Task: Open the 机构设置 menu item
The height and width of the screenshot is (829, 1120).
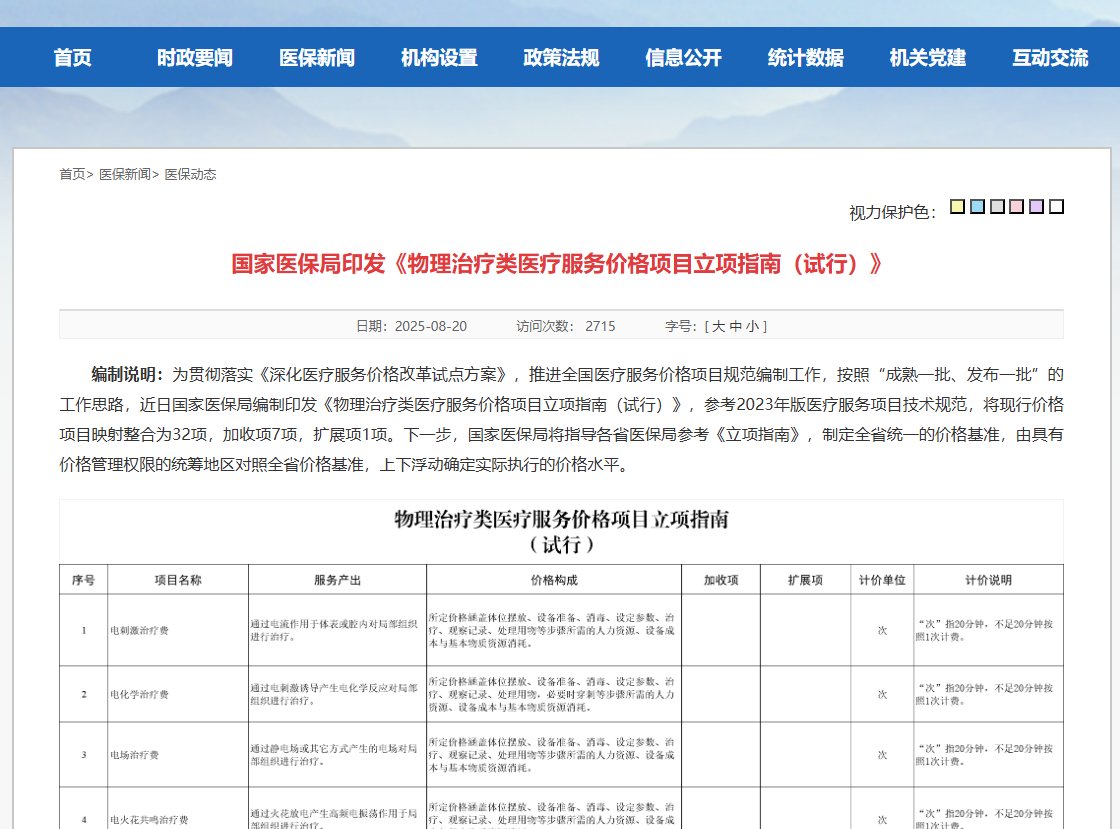Action: (439, 57)
